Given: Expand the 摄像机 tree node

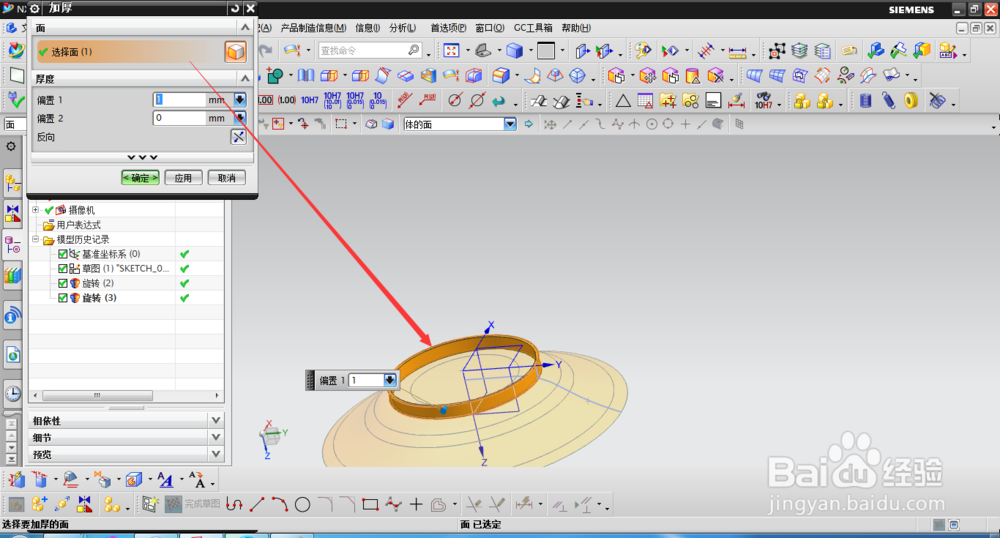Looking at the screenshot, I should coord(36,209).
